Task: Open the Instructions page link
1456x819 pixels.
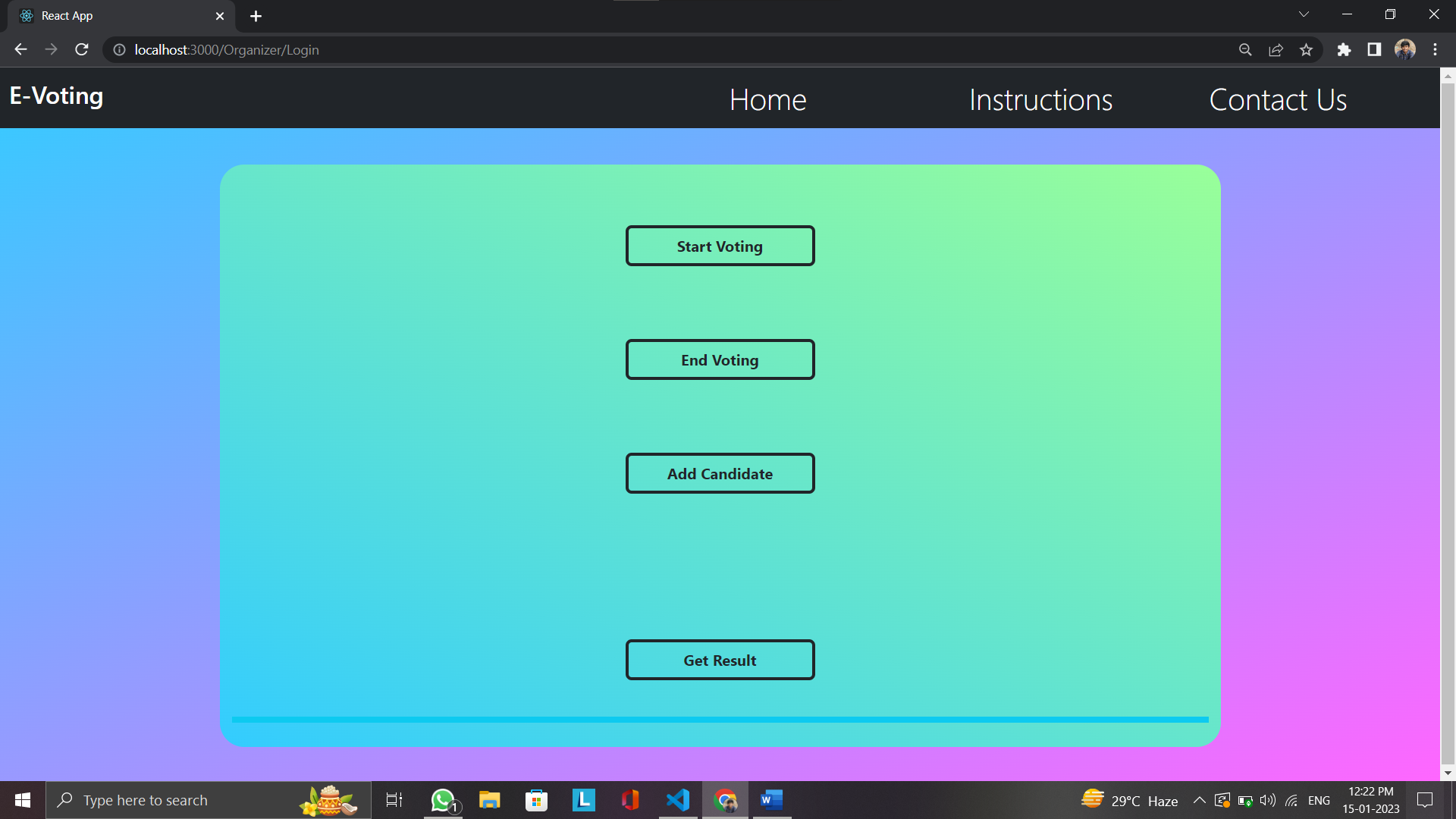Action: coord(1040,100)
